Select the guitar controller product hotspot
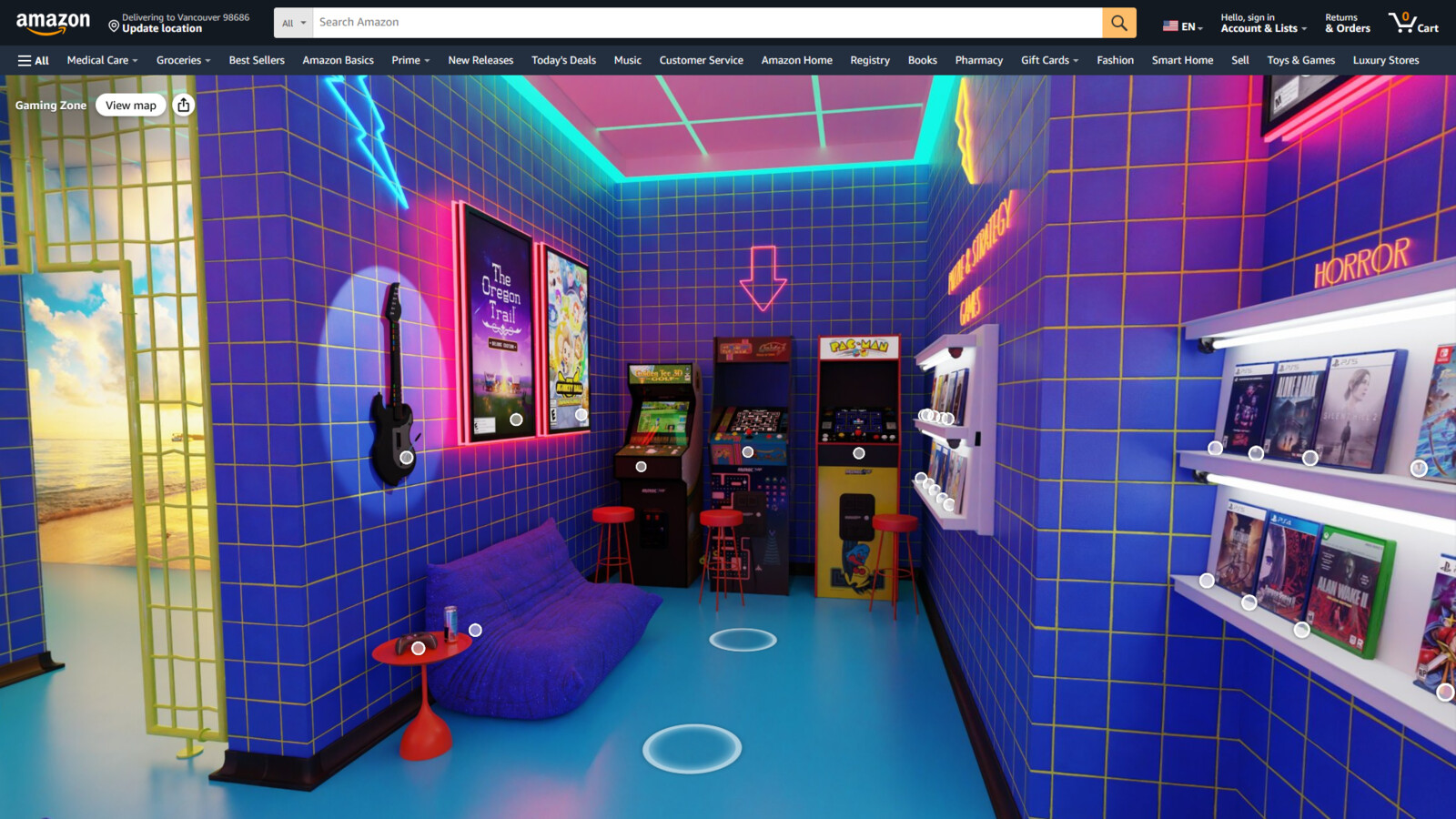 tap(407, 458)
